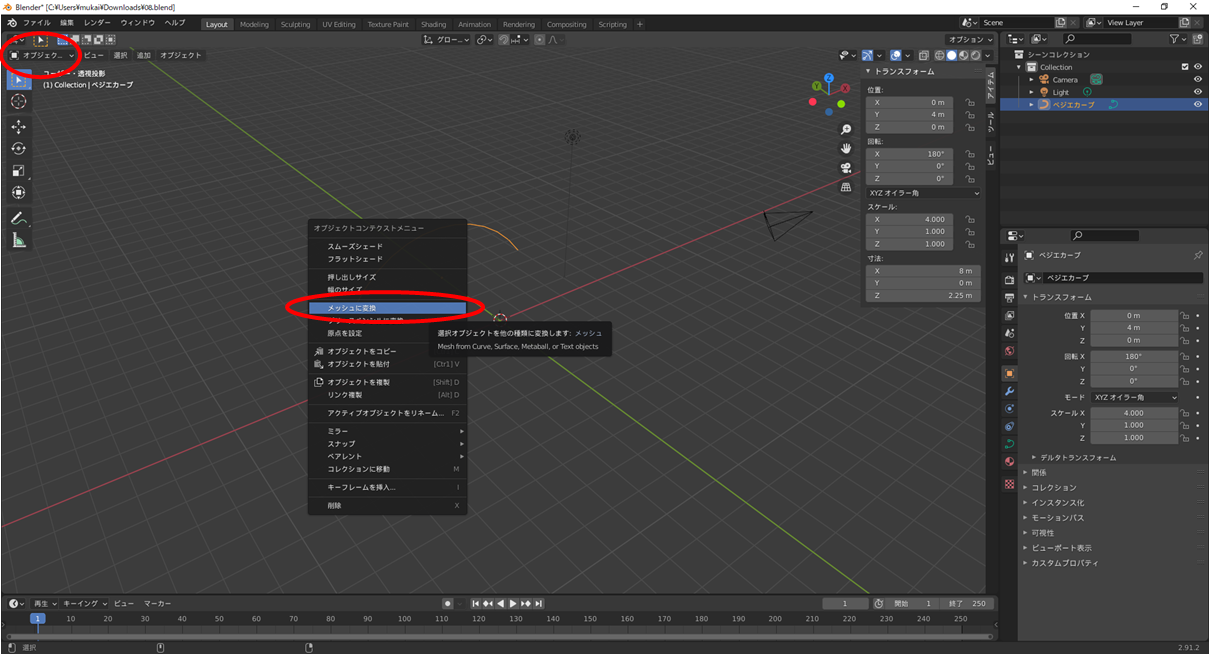Choose 原点を設定 in context menu
The image size is (1210, 654).
[386, 333]
